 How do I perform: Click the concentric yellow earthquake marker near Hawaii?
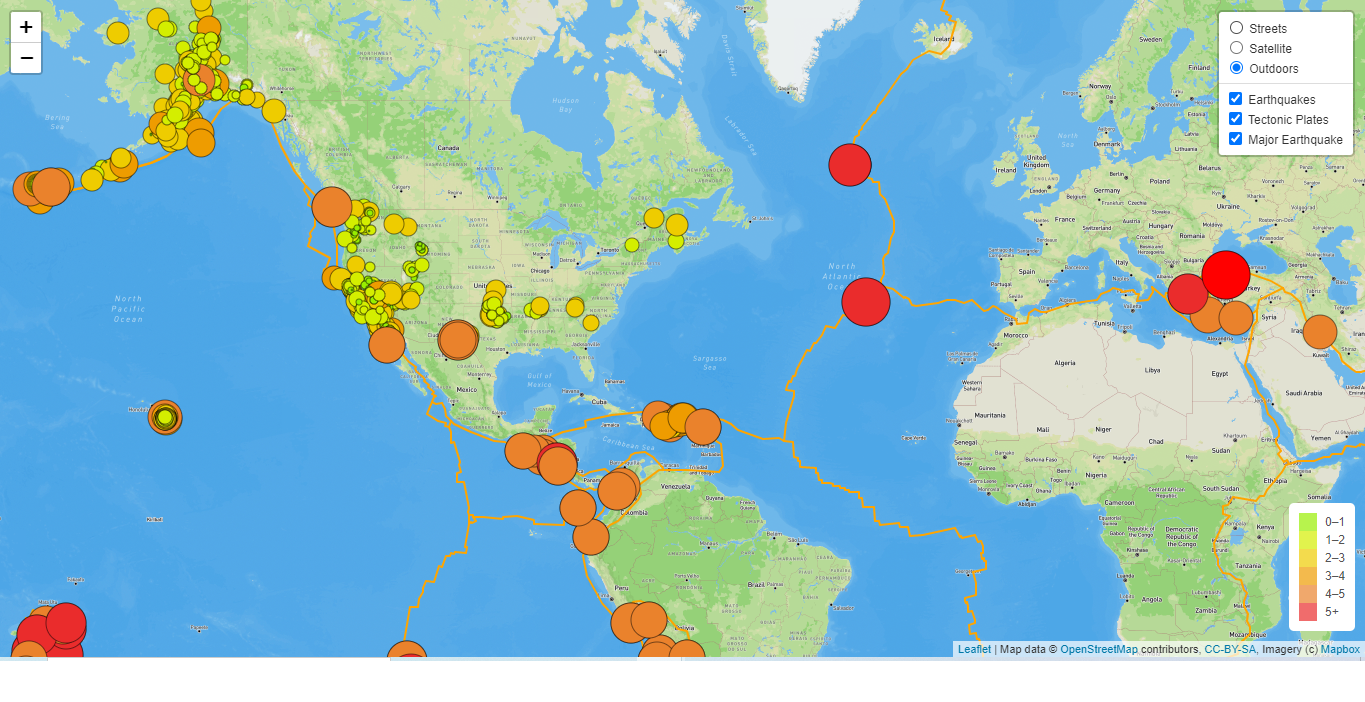pyautogui.click(x=166, y=419)
